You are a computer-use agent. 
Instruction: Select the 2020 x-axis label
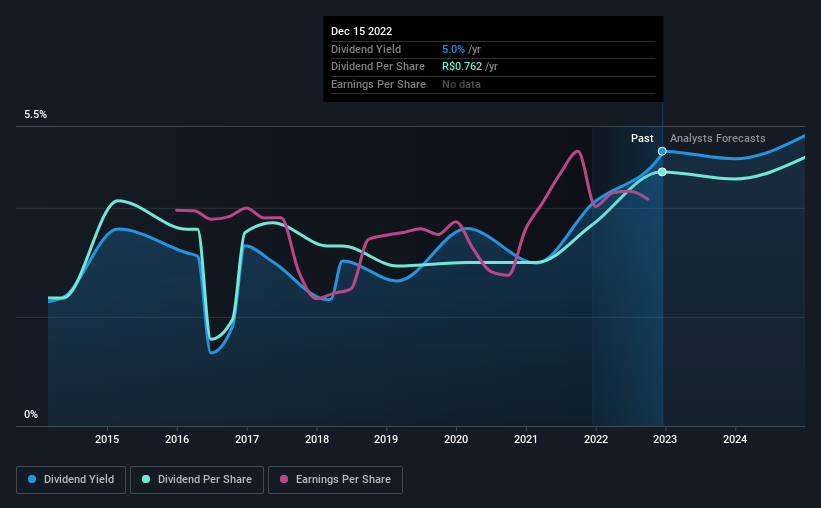[456, 439]
